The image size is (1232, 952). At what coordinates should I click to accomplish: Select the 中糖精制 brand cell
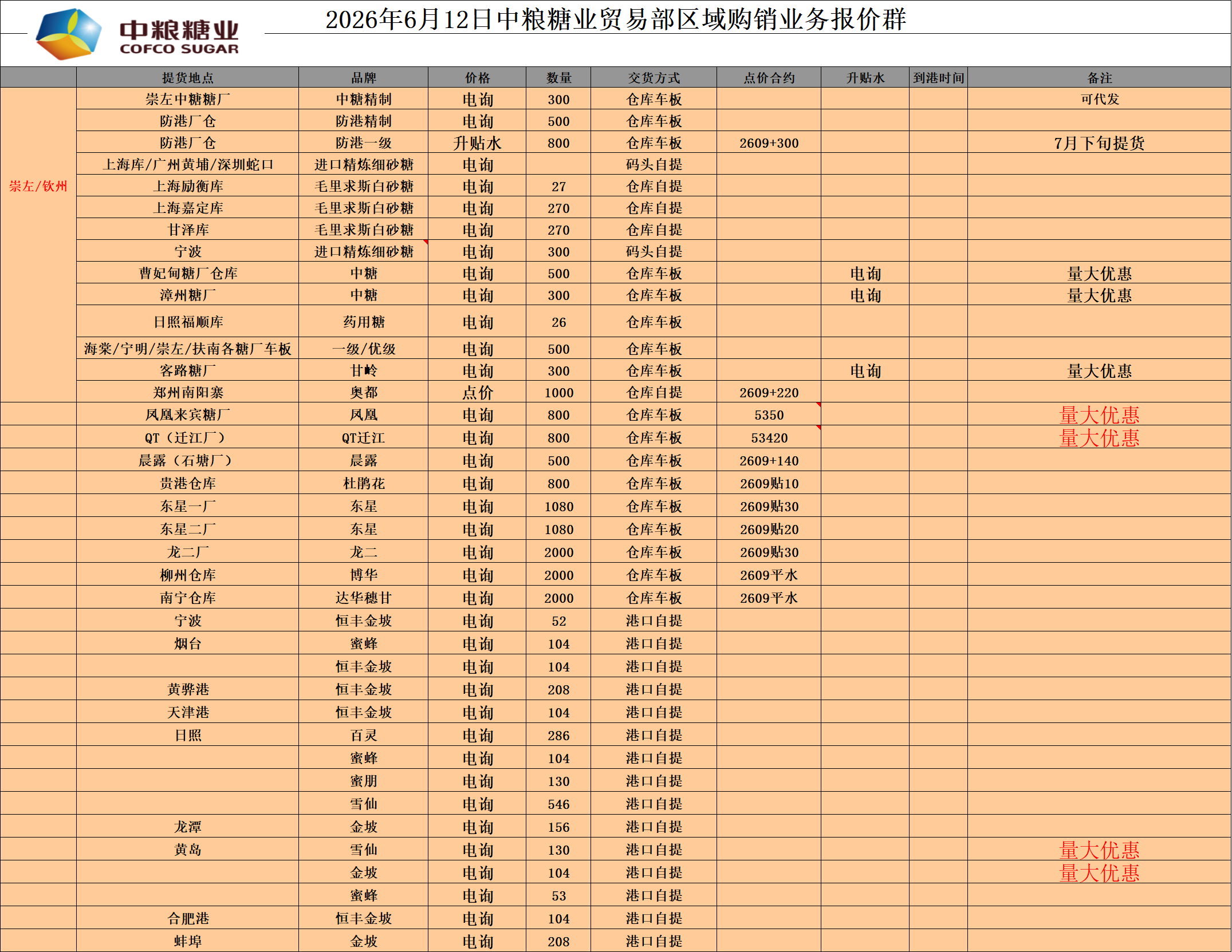(364, 100)
